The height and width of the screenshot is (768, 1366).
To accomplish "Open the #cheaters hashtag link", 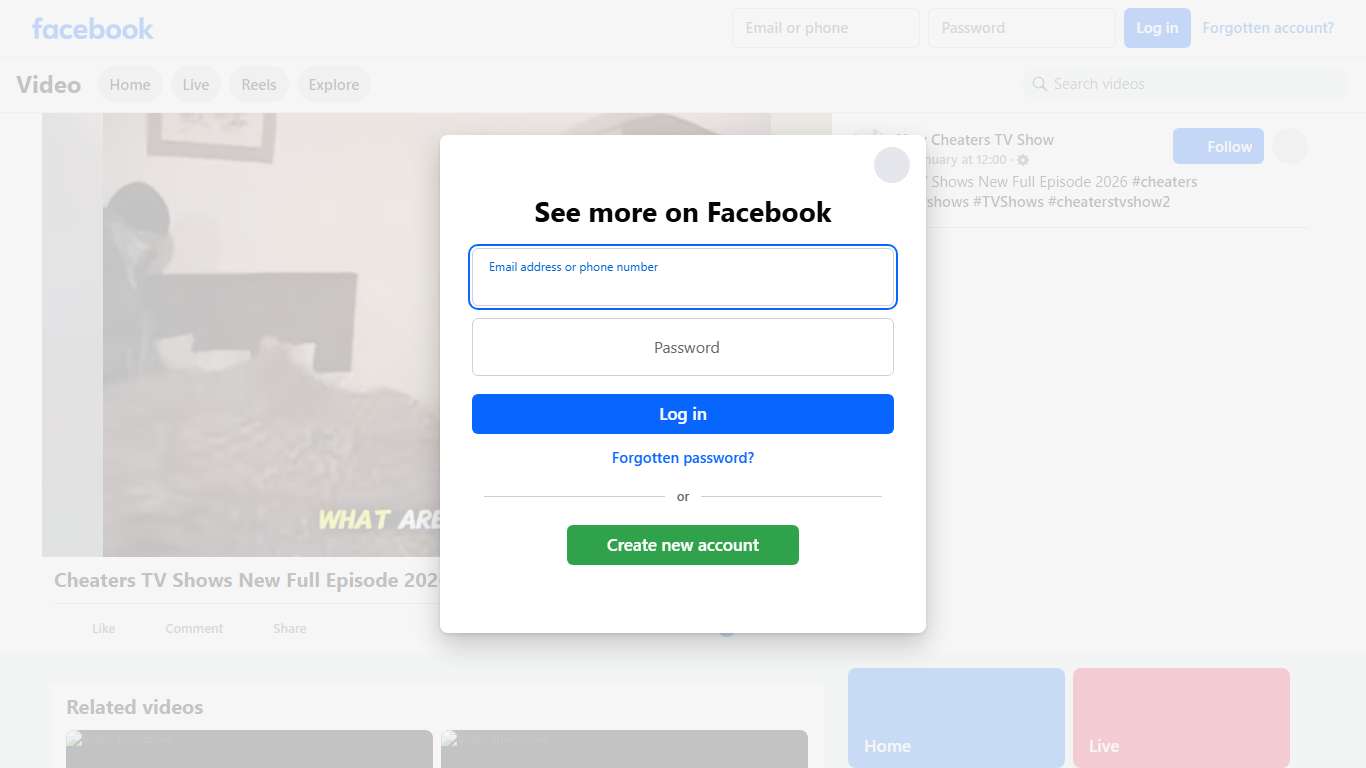I will click(x=1165, y=182).
